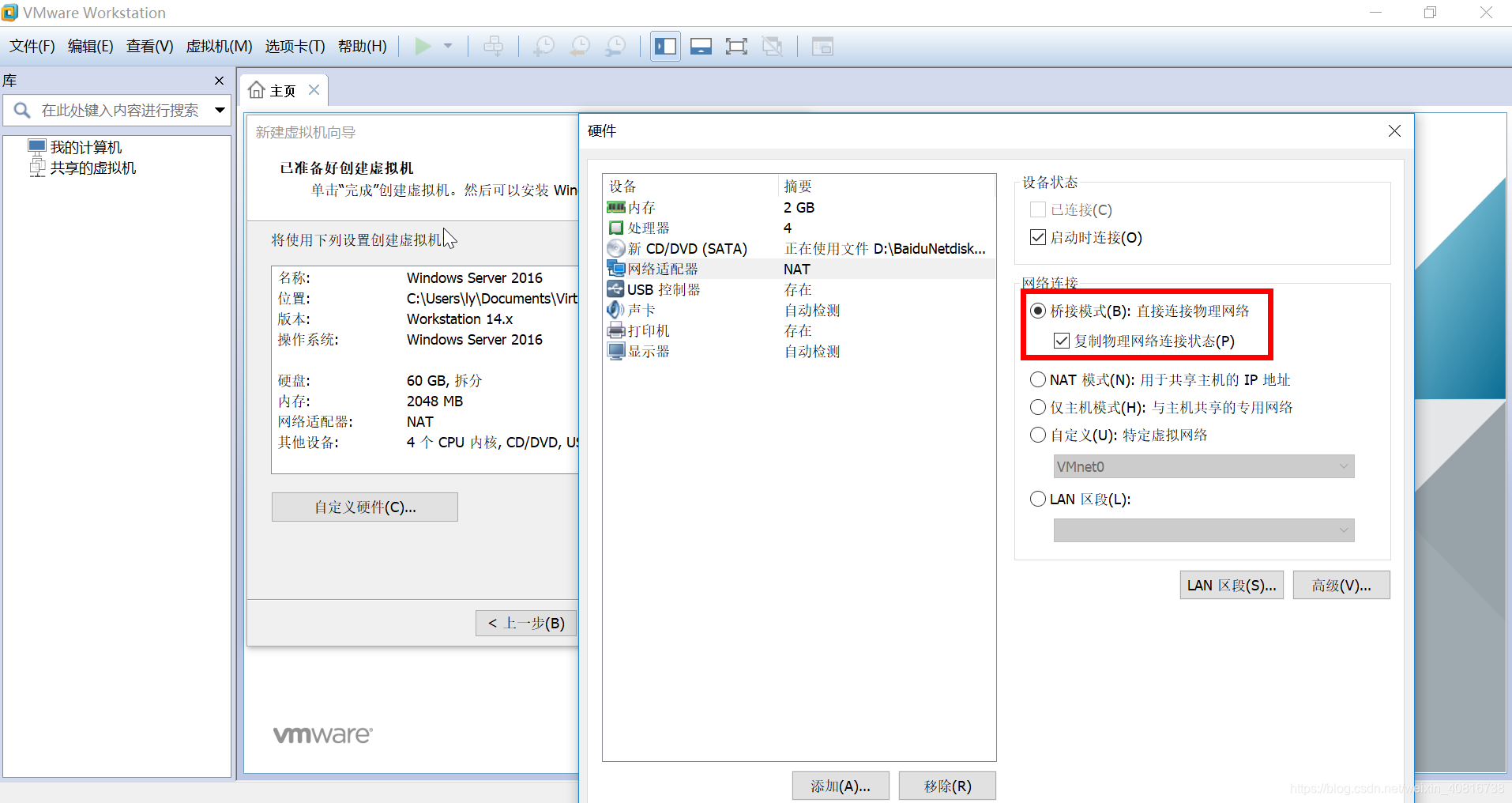Image resolution: width=1512 pixels, height=803 pixels.
Task: Click the thumbnail bar view icon
Action: coord(701,47)
